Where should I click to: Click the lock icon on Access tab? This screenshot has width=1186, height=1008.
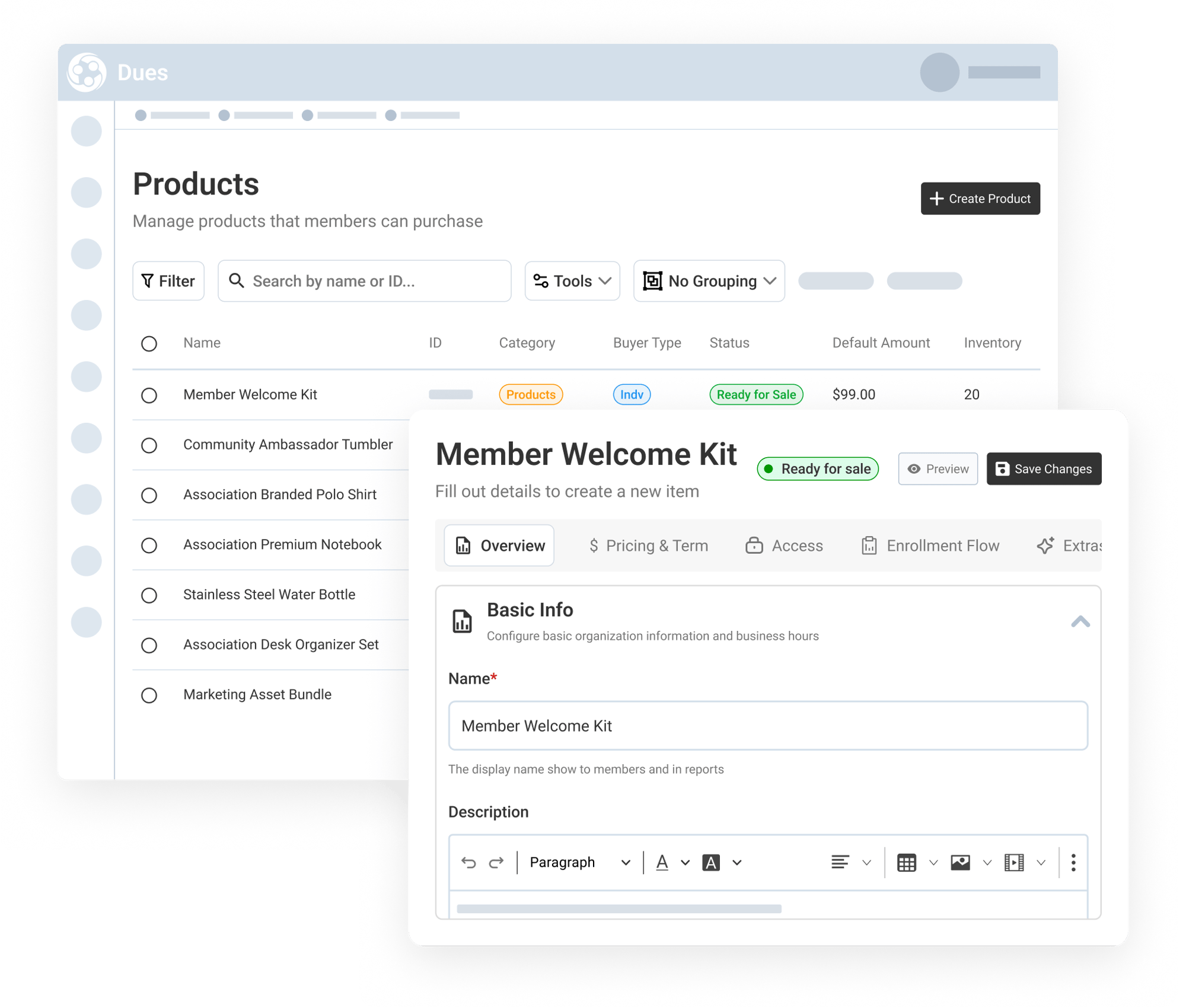pos(754,545)
